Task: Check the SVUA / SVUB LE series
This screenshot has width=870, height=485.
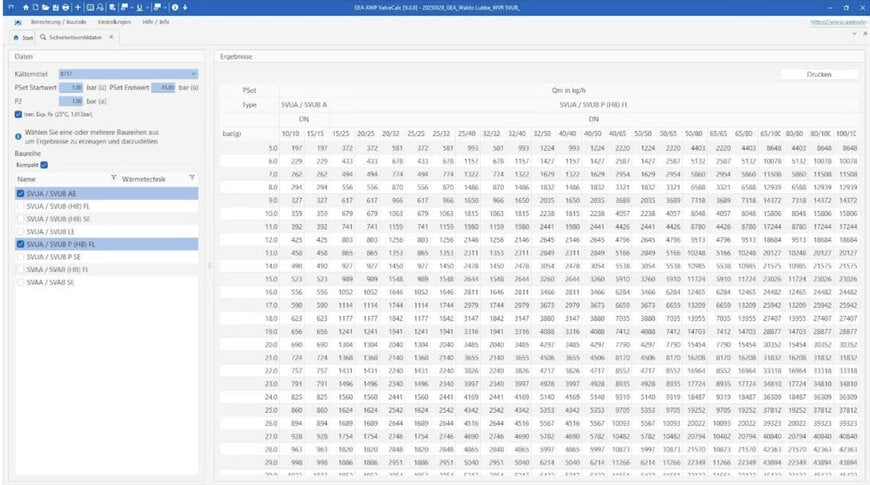Action: (x=21, y=232)
